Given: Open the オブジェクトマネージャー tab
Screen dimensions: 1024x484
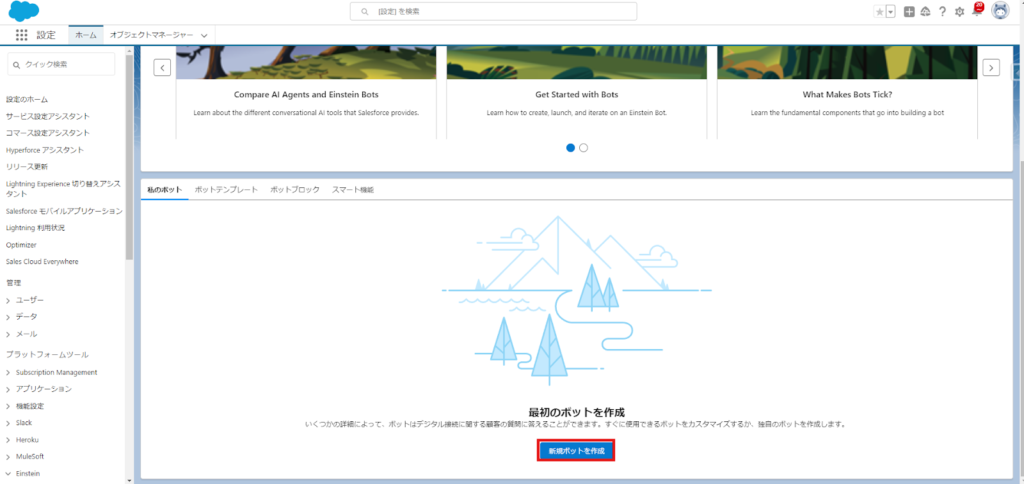Looking at the screenshot, I should point(152,35).
